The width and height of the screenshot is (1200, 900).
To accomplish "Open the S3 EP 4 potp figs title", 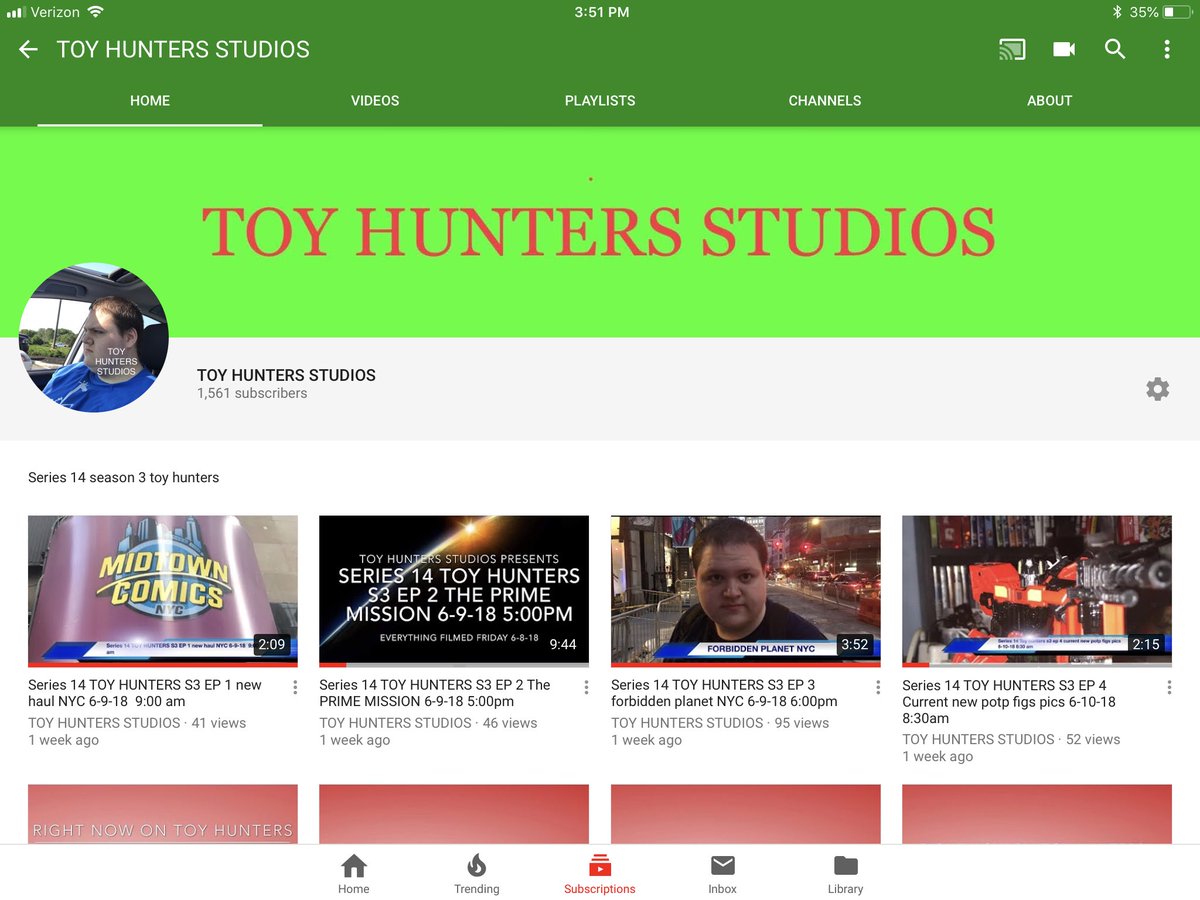I will pos(1009,701).
